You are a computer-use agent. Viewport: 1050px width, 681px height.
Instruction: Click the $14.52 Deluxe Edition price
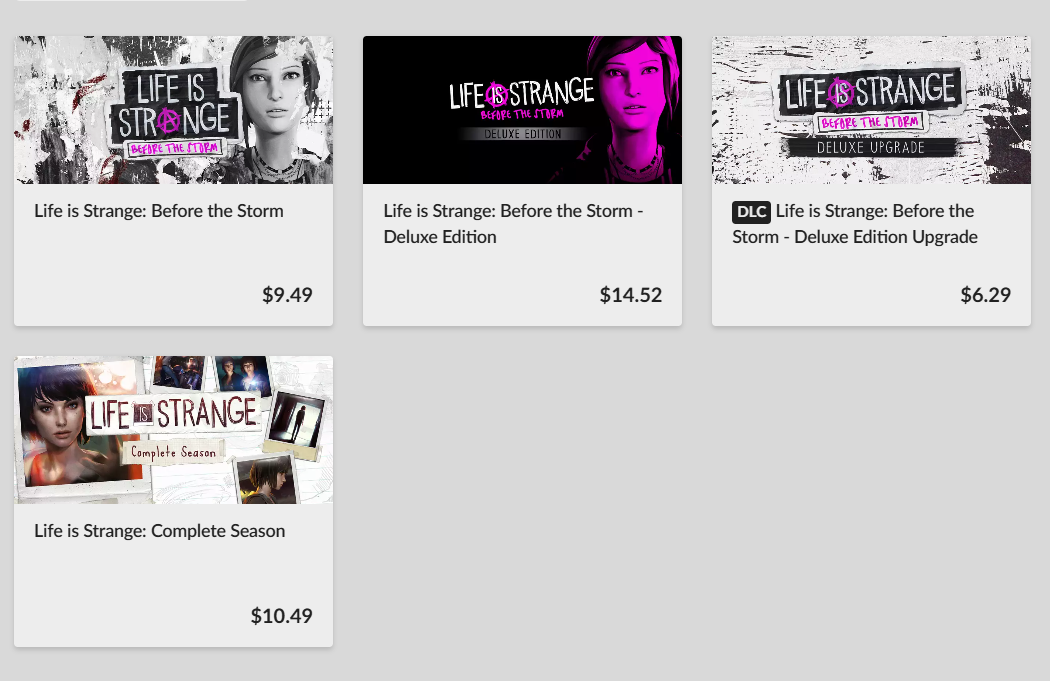[631, 295]
